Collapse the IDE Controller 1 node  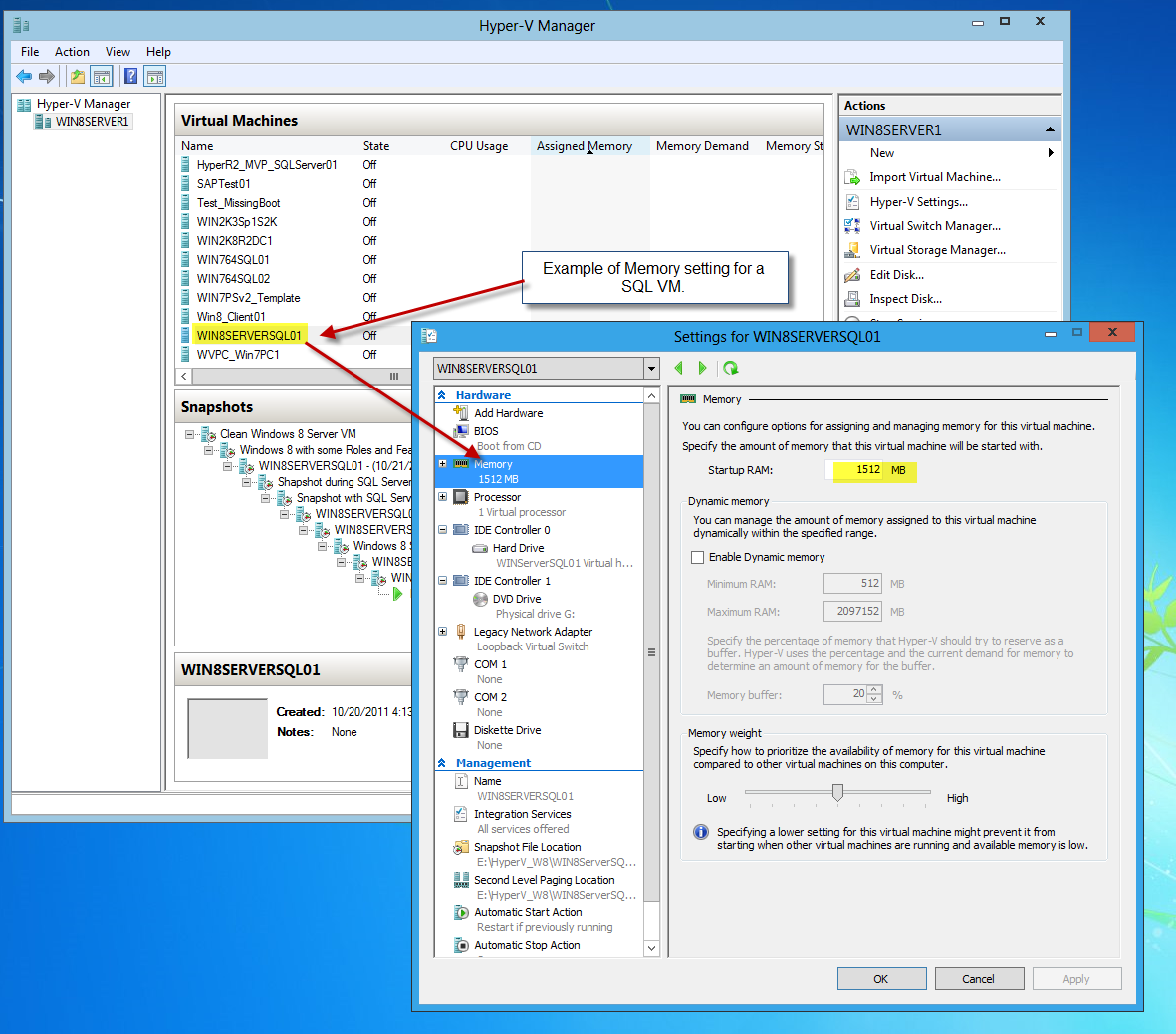pos(442,580)
